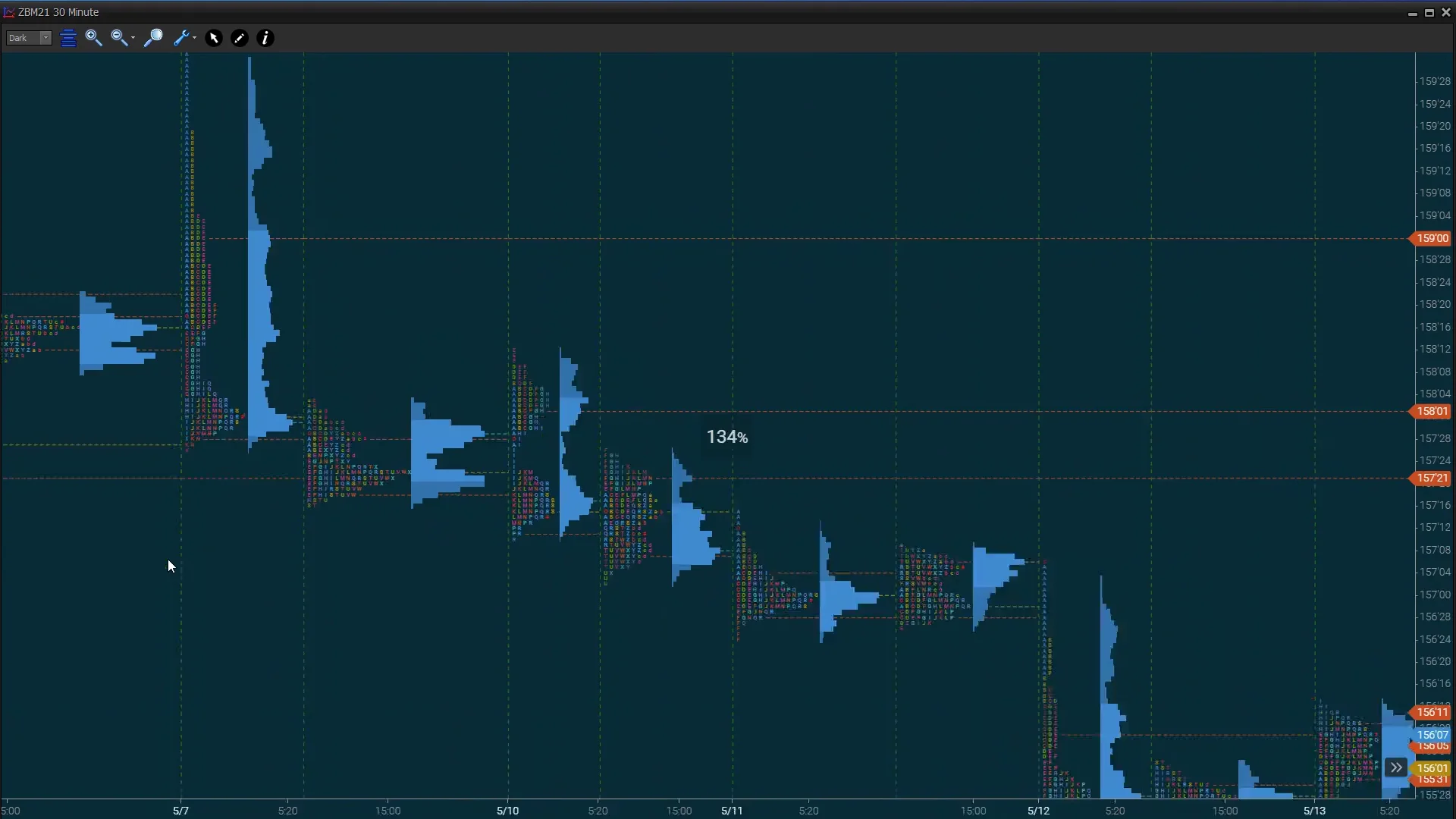
Task: Expand the wrench tool dropdown arrow
Action: pyautogui.click(x=194, y=38)
